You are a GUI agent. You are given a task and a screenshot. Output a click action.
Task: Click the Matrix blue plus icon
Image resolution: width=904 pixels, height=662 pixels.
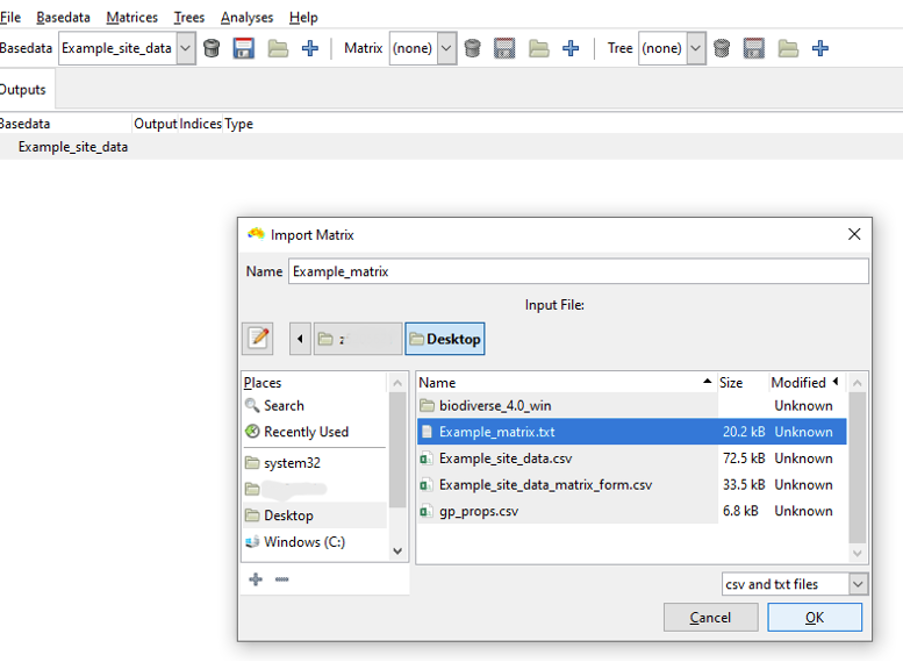571,48
